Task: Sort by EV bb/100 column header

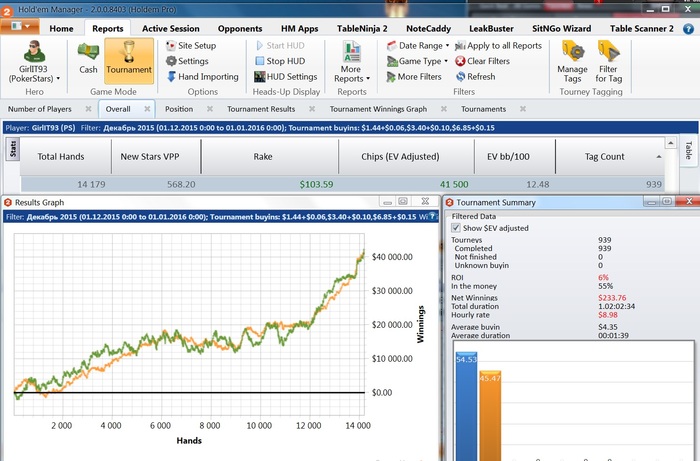Action: point(515,157)
